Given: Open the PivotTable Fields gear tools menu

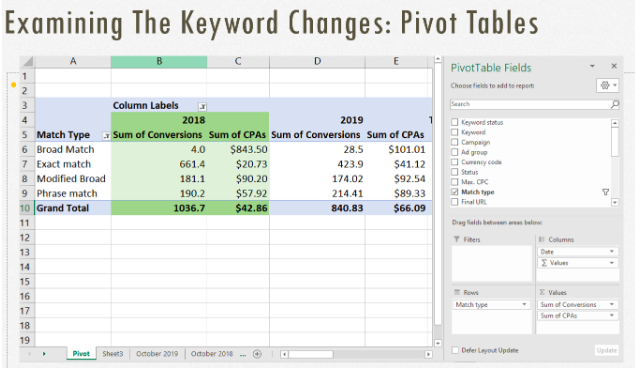Looking at the screenshot, I should click(x=607, y=85).
